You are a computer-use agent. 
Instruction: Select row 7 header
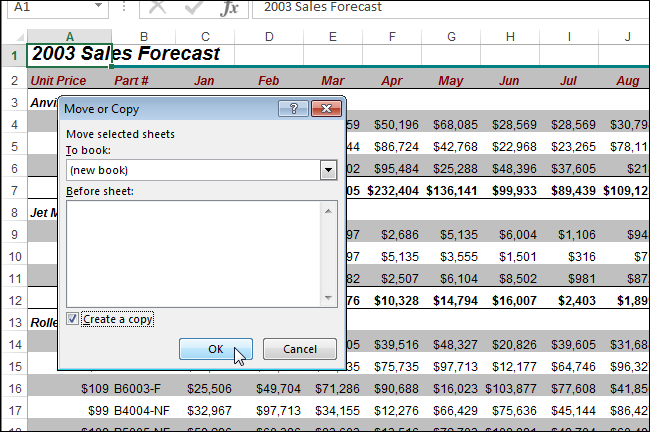(x=15, y=190)
